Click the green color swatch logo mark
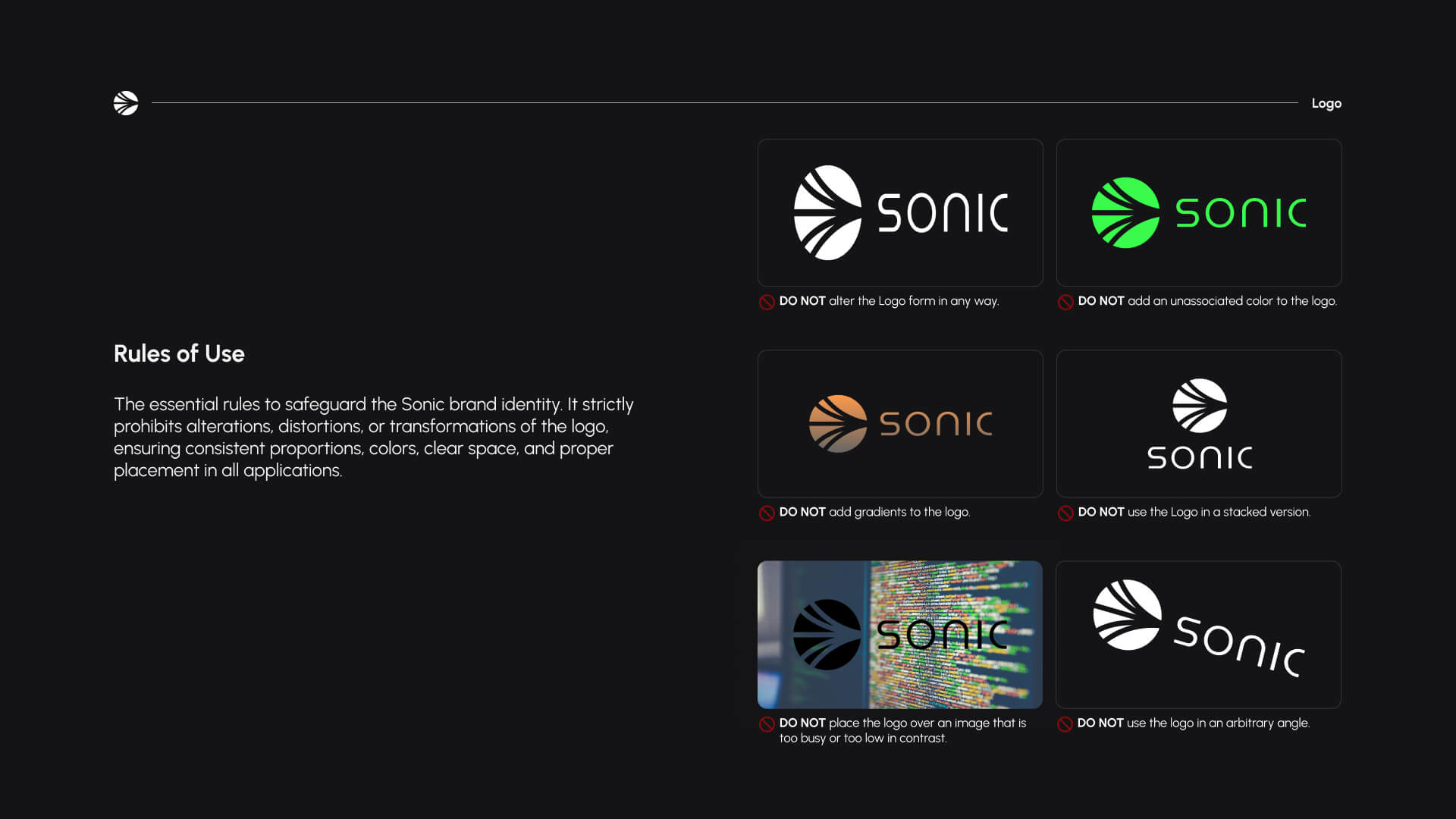 pyautogui.click(x=1125, y=212)
